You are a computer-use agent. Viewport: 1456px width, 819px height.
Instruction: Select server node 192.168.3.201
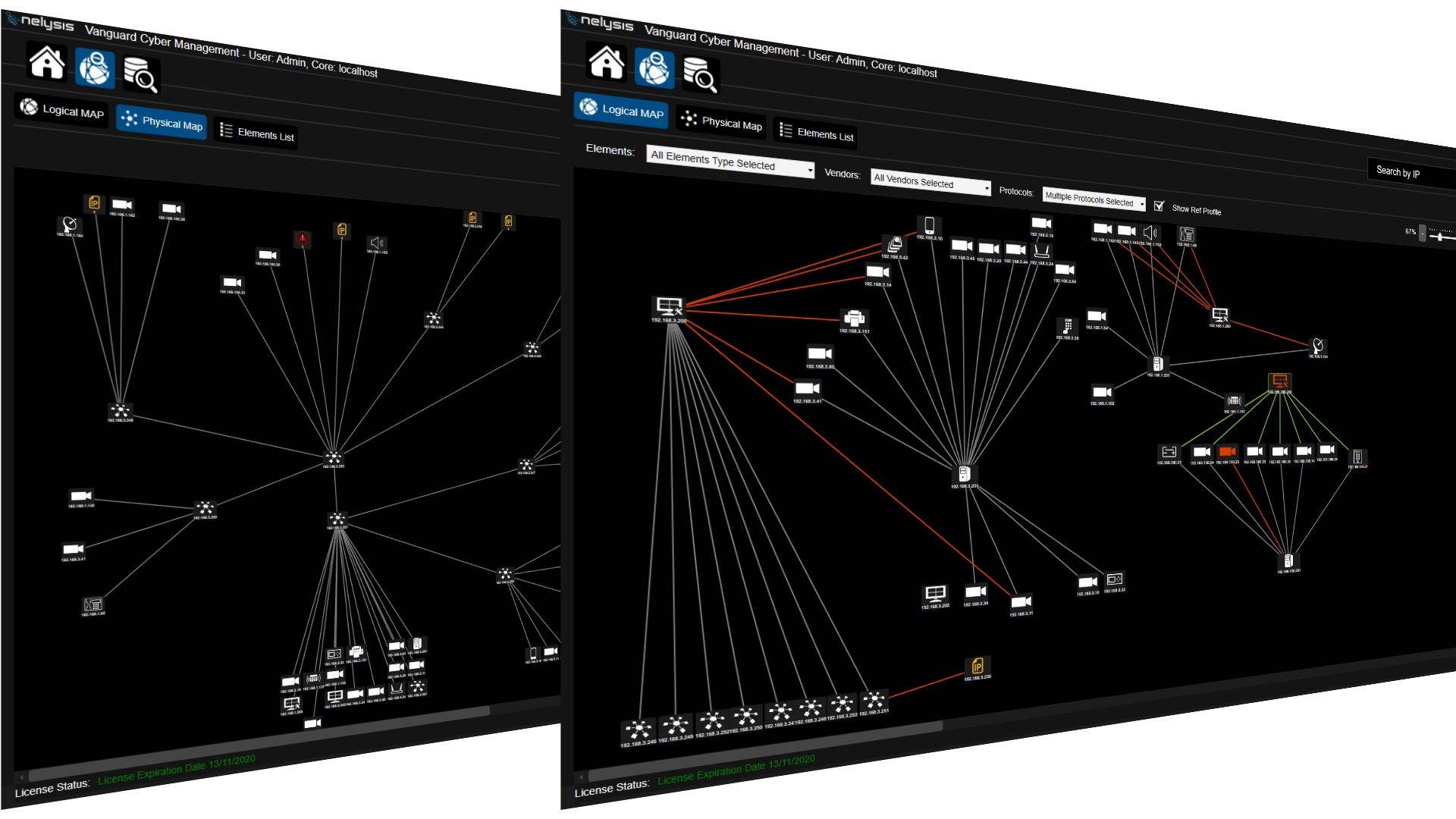964,475
